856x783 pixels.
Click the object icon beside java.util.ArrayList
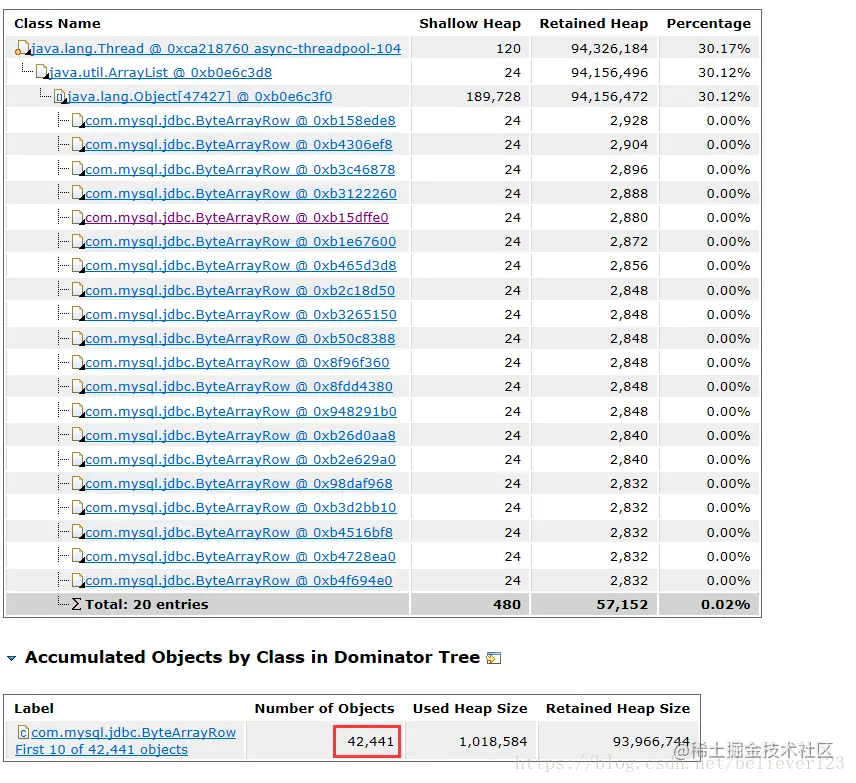[x=42, y=72]
